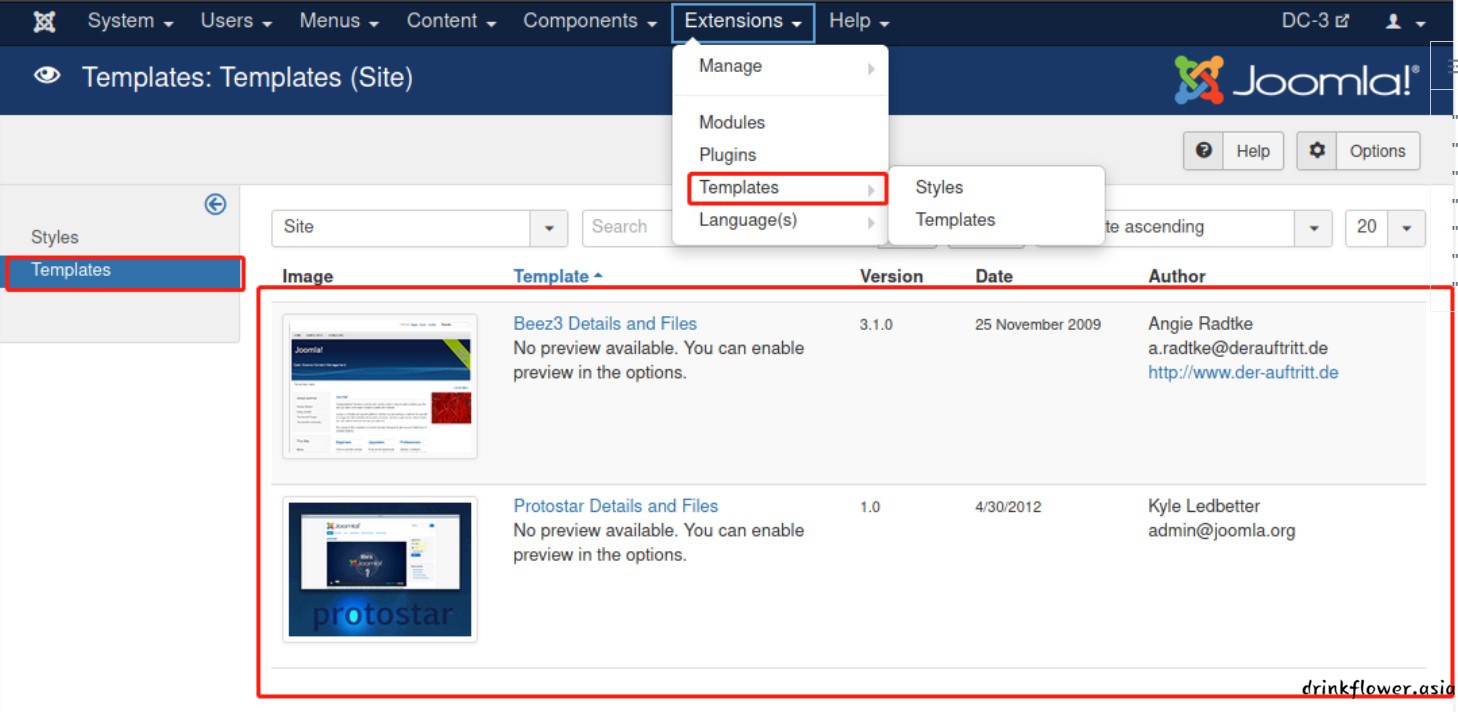This screenshot has width=1458, height=712.
Task: Click the a.radtke@derauftritt.de email text
Action: [1238, 348]
